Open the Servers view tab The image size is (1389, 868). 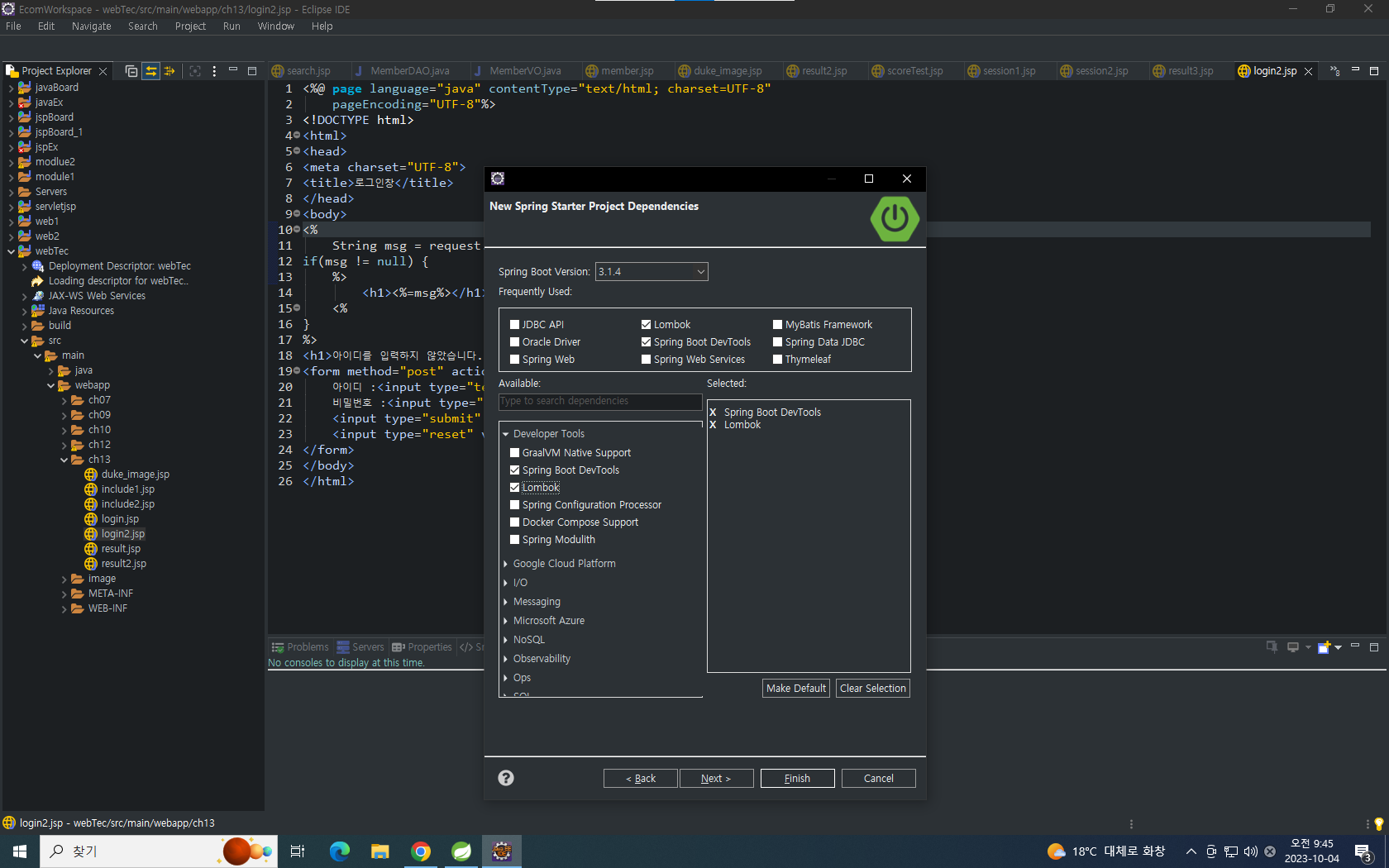click(x=360, y=647)
